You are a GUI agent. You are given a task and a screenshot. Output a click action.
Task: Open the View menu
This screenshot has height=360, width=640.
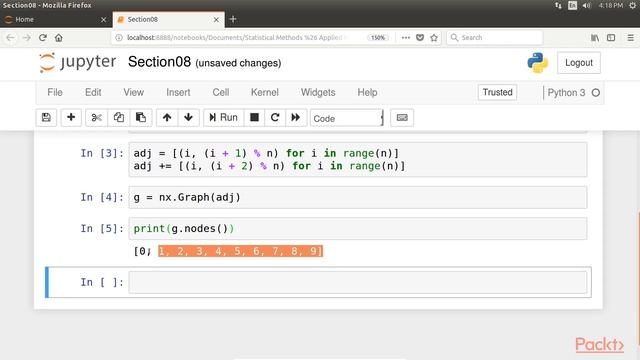coord(133,92)
